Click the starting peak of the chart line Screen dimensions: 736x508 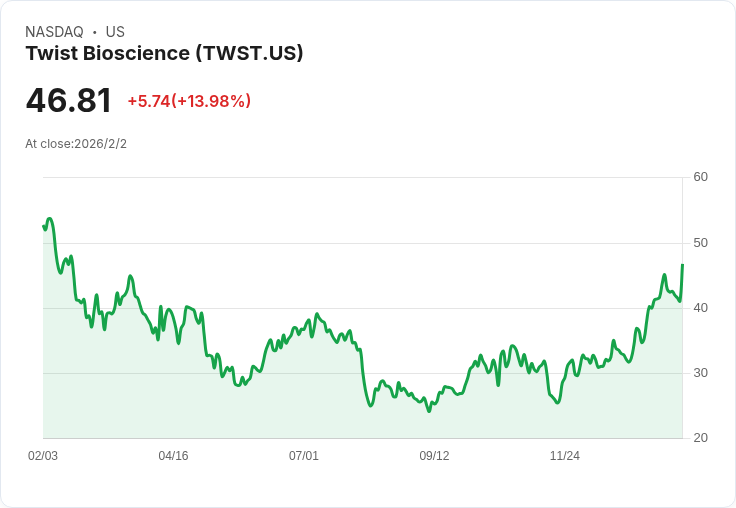pos(50,219)
